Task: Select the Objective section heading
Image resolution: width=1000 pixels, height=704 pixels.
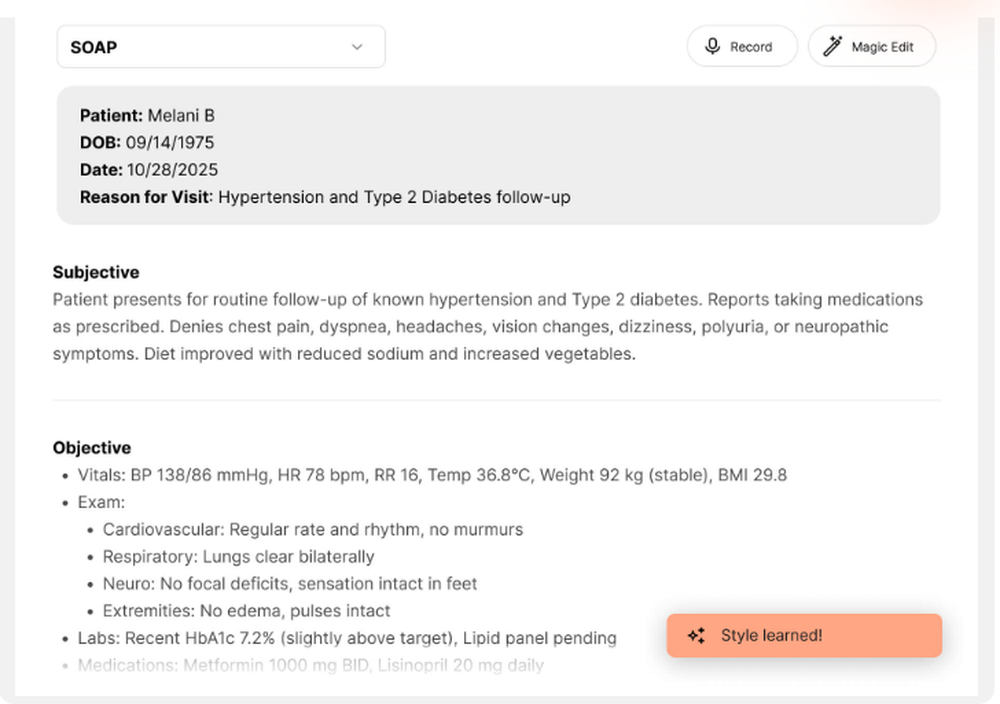Action: coord(92,448)
